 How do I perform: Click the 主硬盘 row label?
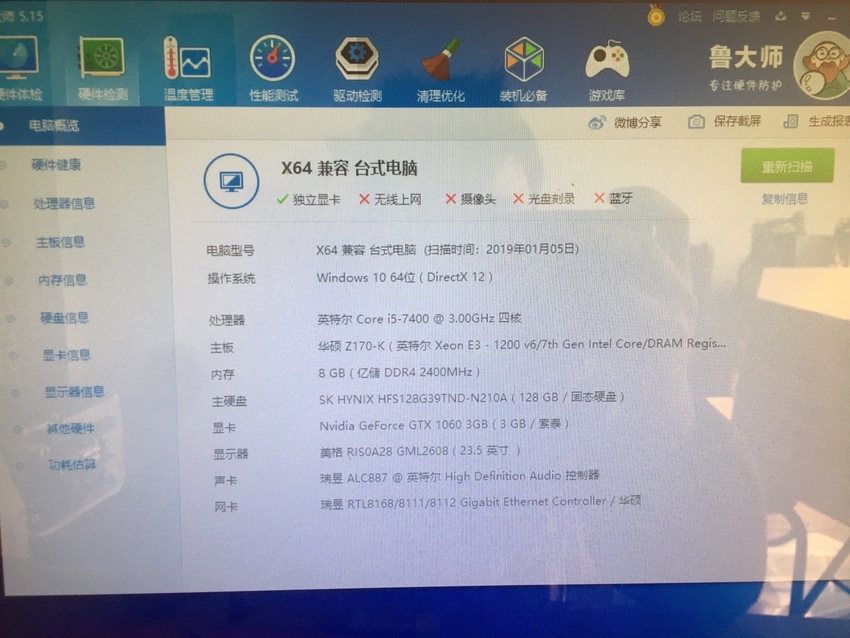[x=229, y=401]
